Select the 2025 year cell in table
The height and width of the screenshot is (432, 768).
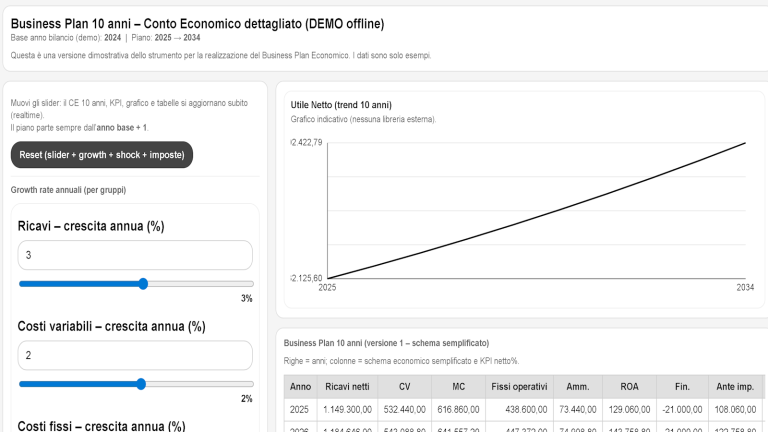[300, 410]
